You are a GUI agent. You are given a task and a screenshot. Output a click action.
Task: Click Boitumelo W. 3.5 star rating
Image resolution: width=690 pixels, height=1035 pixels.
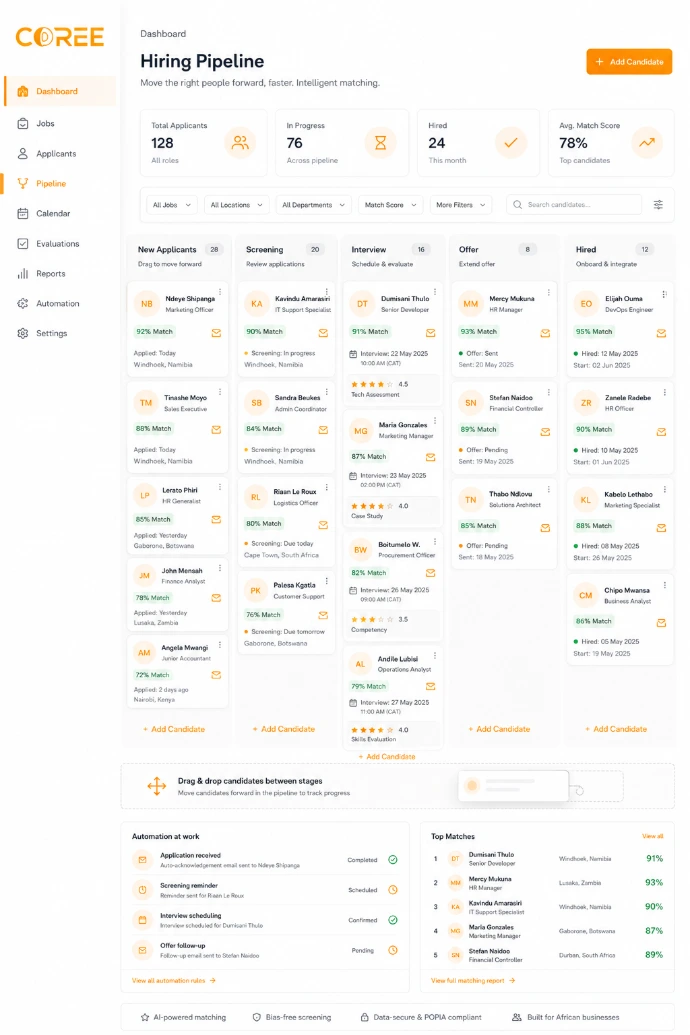click(x=380, y=619)
